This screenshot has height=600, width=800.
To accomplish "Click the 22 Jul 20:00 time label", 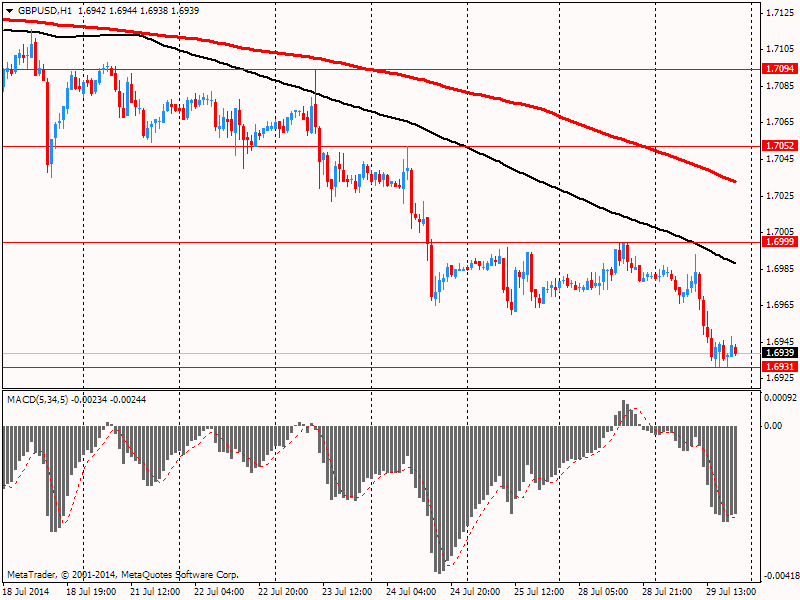I will [x=283, y=592].
